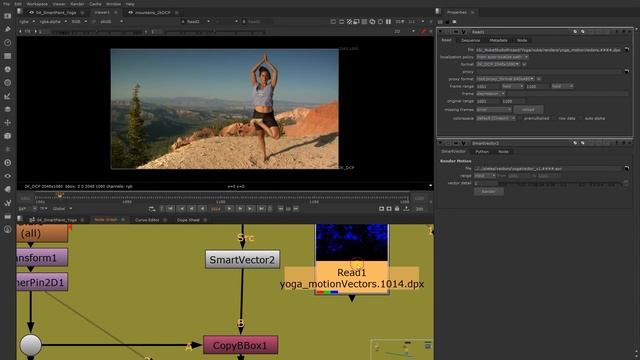This screenshot has width=640, height=360.
Task: Jump to the first frame
Action: click(171, 209)
